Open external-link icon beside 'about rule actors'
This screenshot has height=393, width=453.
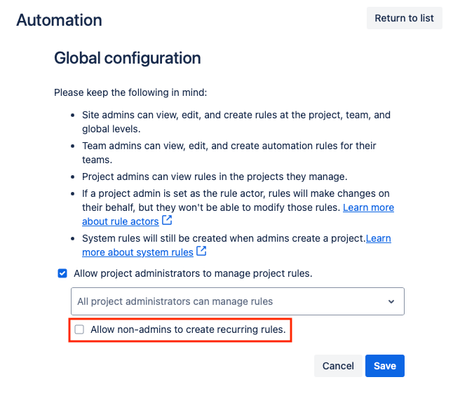[167, 220]
